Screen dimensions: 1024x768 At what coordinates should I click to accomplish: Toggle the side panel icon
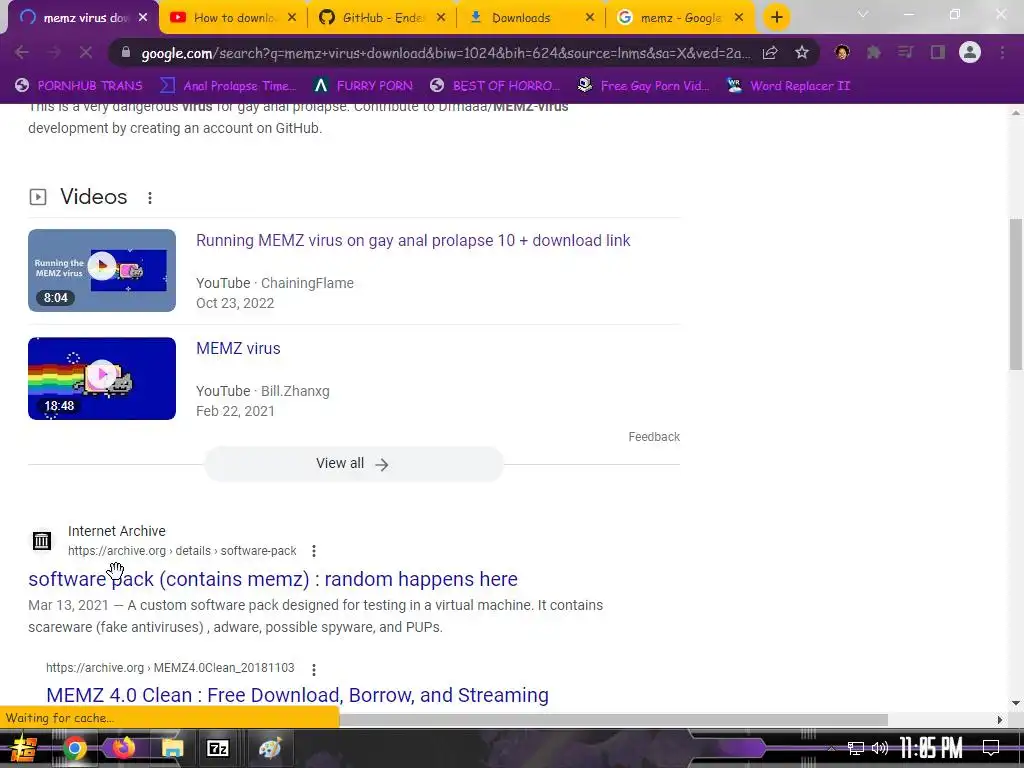pyautogui.click(x=938, y=52)
